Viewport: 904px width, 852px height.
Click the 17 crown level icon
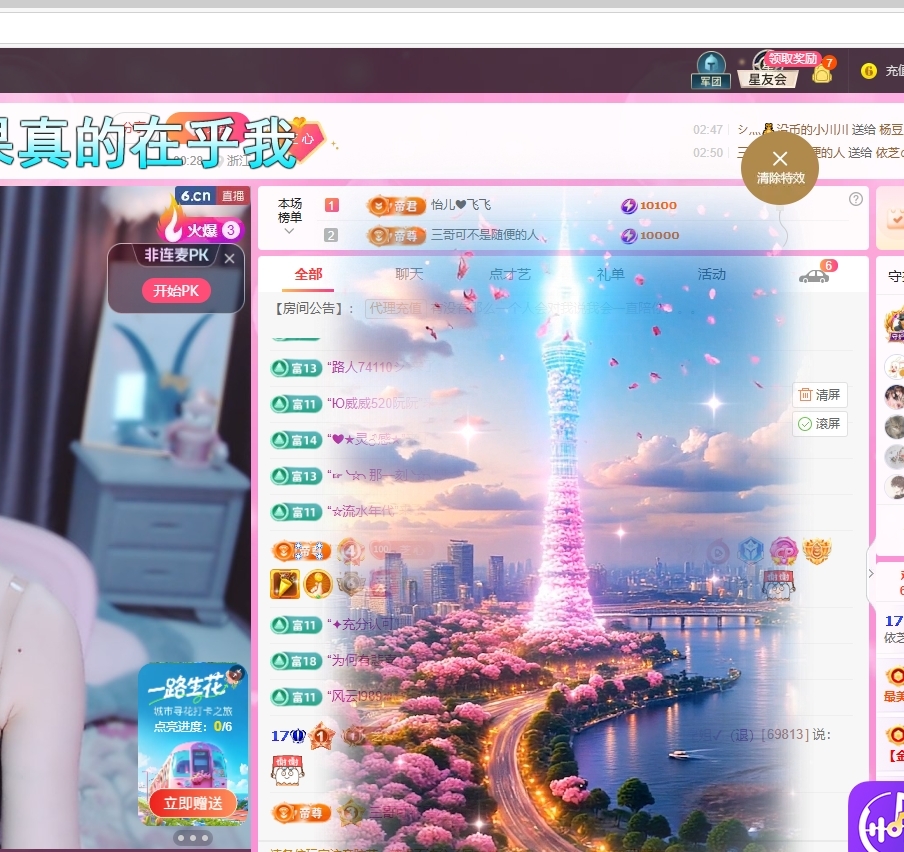coord(288,736)
